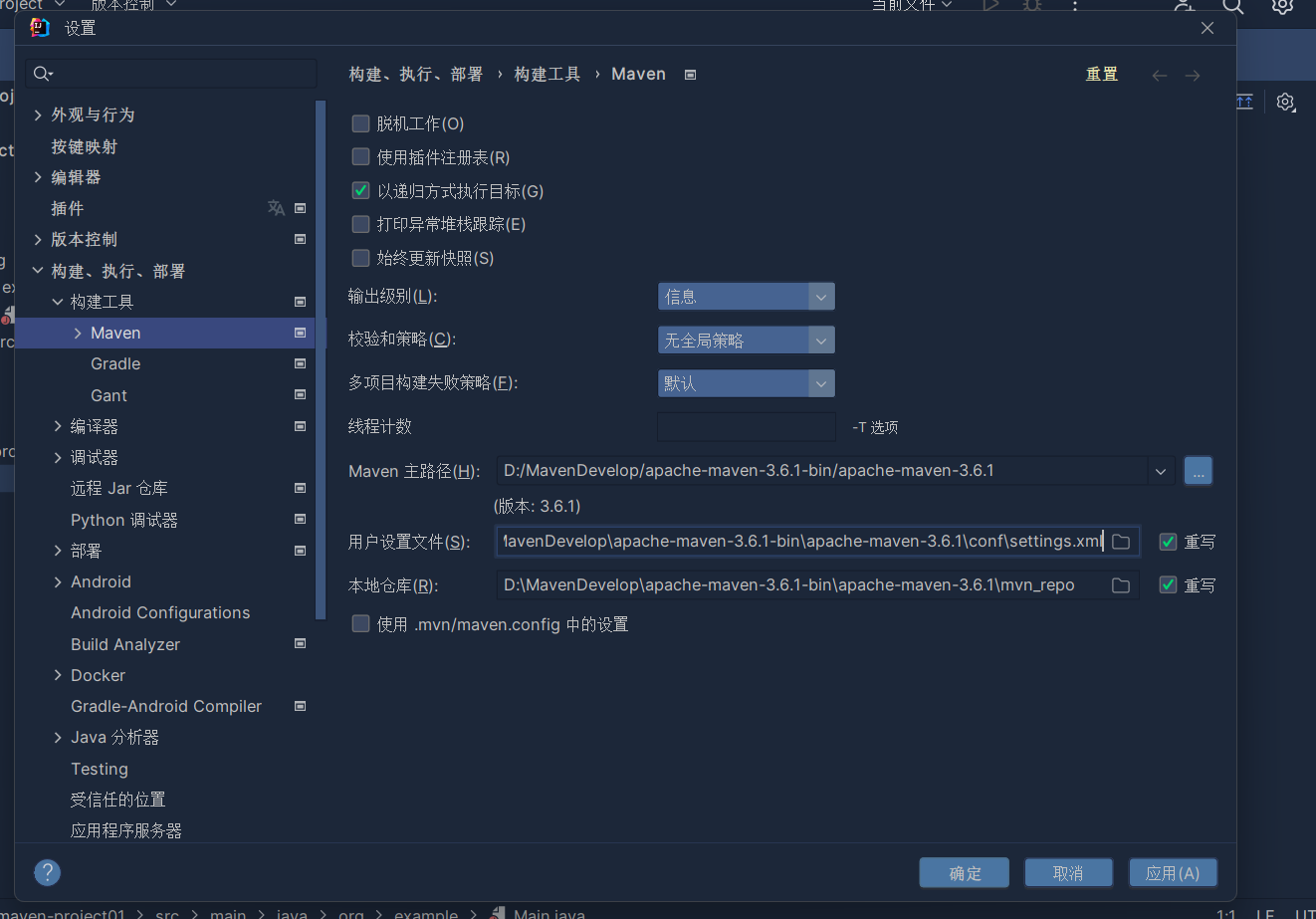Image resolution: width=1316 pixels, height=919 pixels.
Task: Click the 重置 link
Action: click(1102, 75)
